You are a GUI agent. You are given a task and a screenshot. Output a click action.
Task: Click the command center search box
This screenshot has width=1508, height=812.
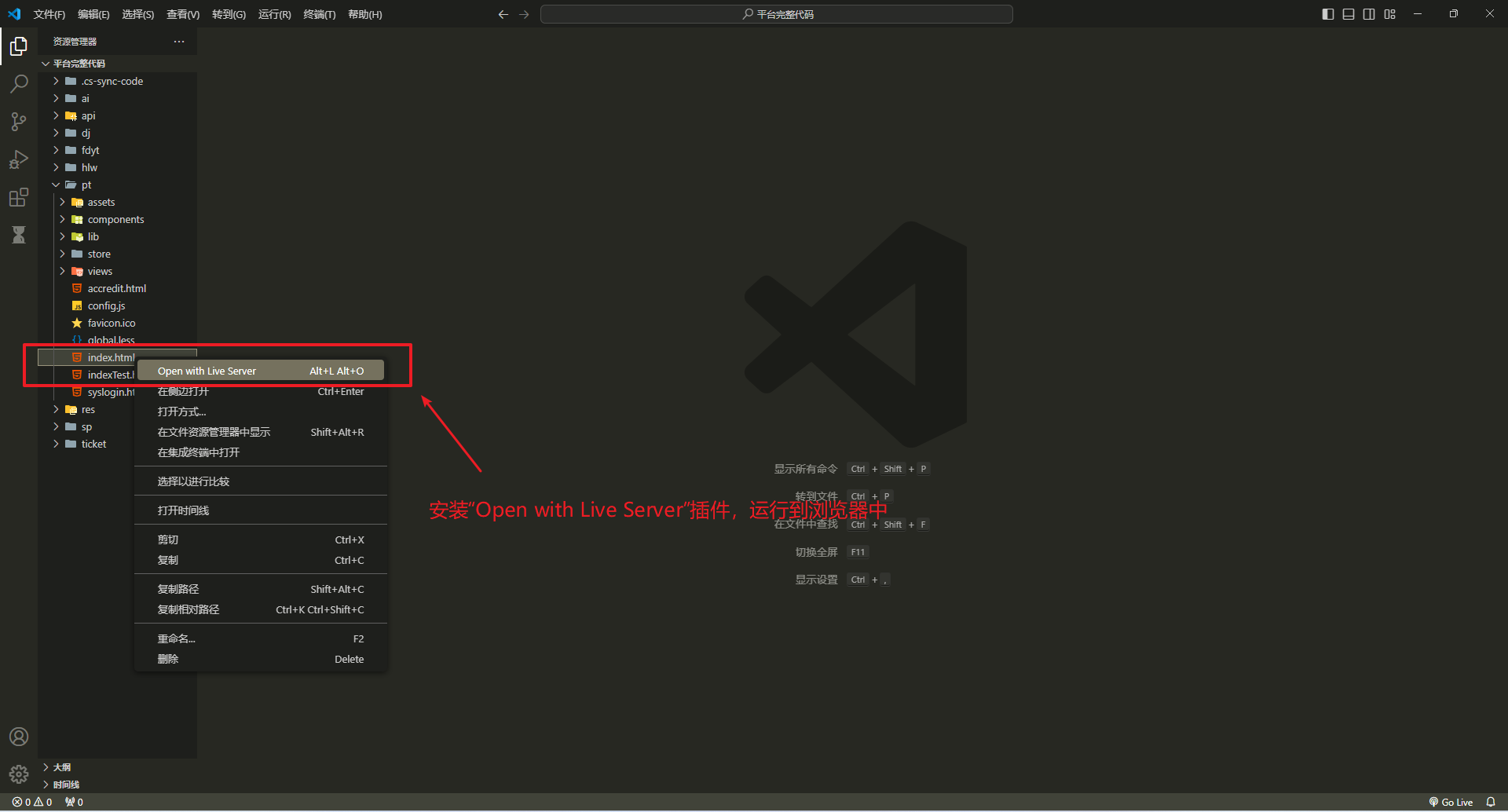777,14
